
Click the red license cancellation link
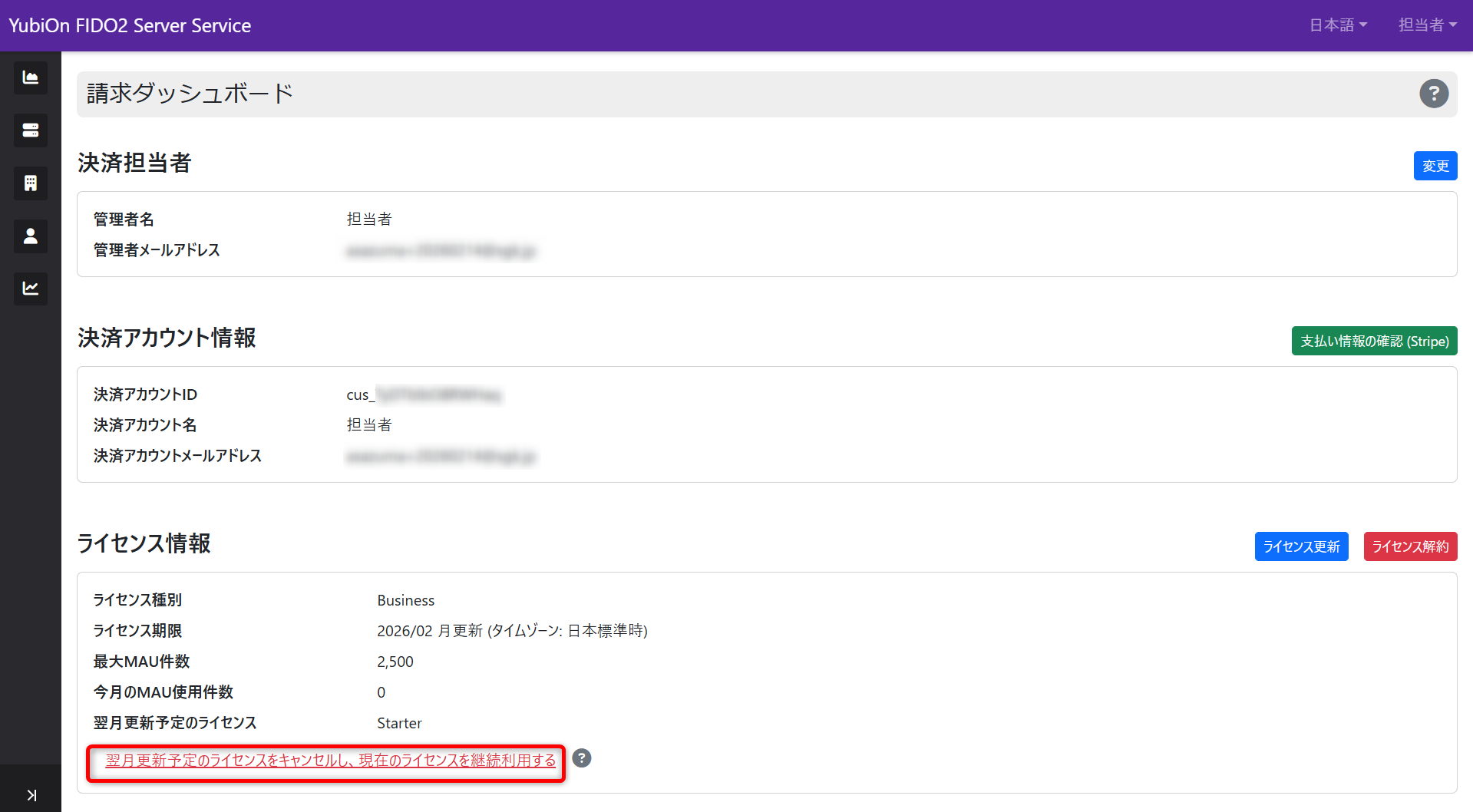pyautogui.click(x=330, y=761)
